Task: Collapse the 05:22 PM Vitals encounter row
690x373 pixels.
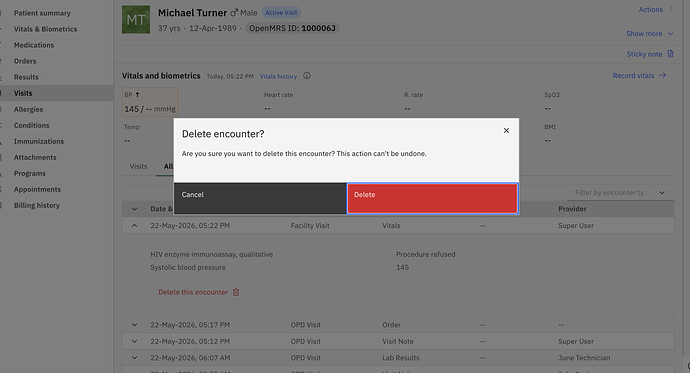Action: [x=135, y=226]
